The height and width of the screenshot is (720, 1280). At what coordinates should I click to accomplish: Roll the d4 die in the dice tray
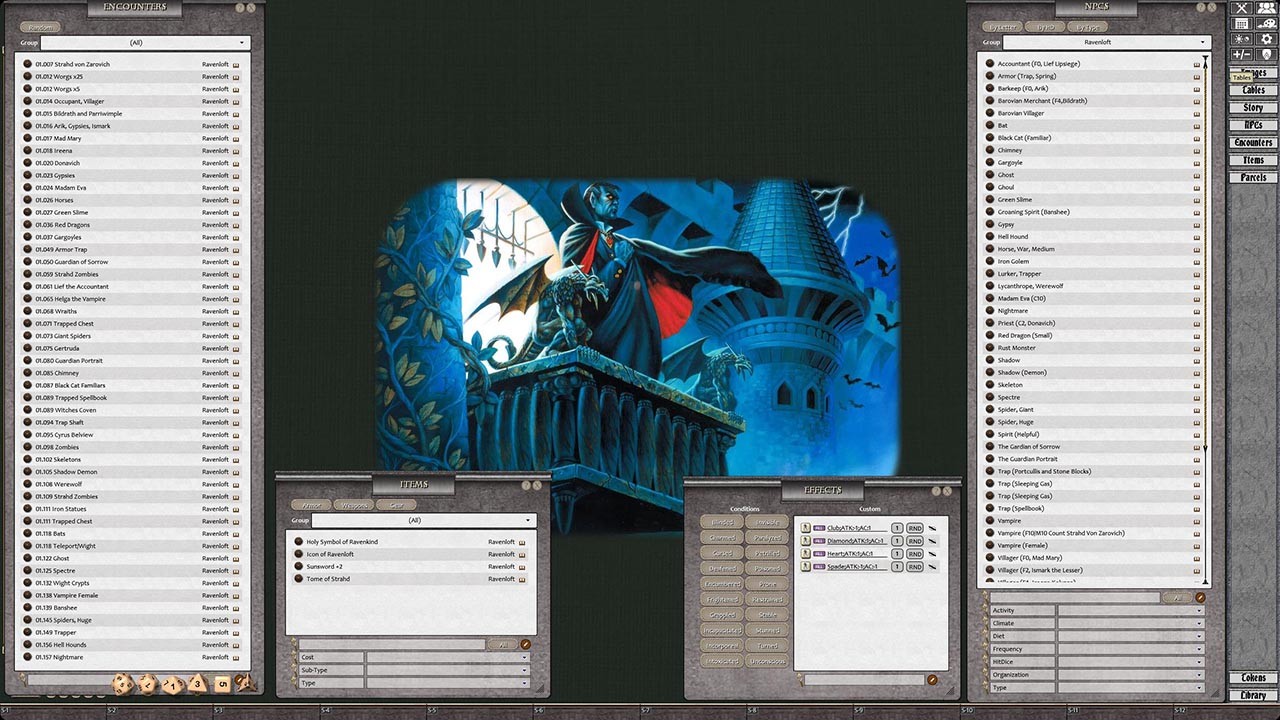198,684
